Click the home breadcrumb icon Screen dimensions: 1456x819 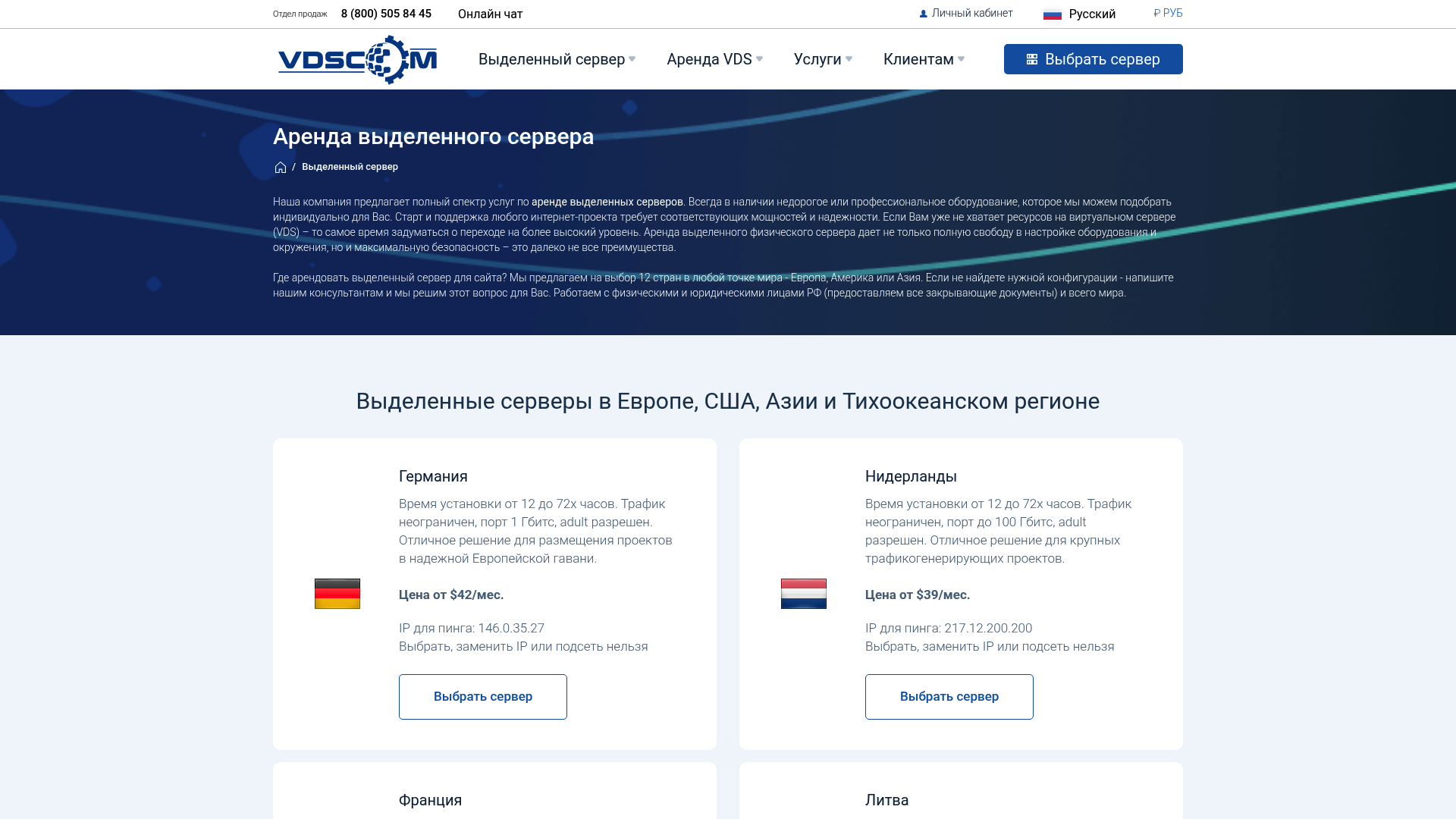[x=281, y=168]
